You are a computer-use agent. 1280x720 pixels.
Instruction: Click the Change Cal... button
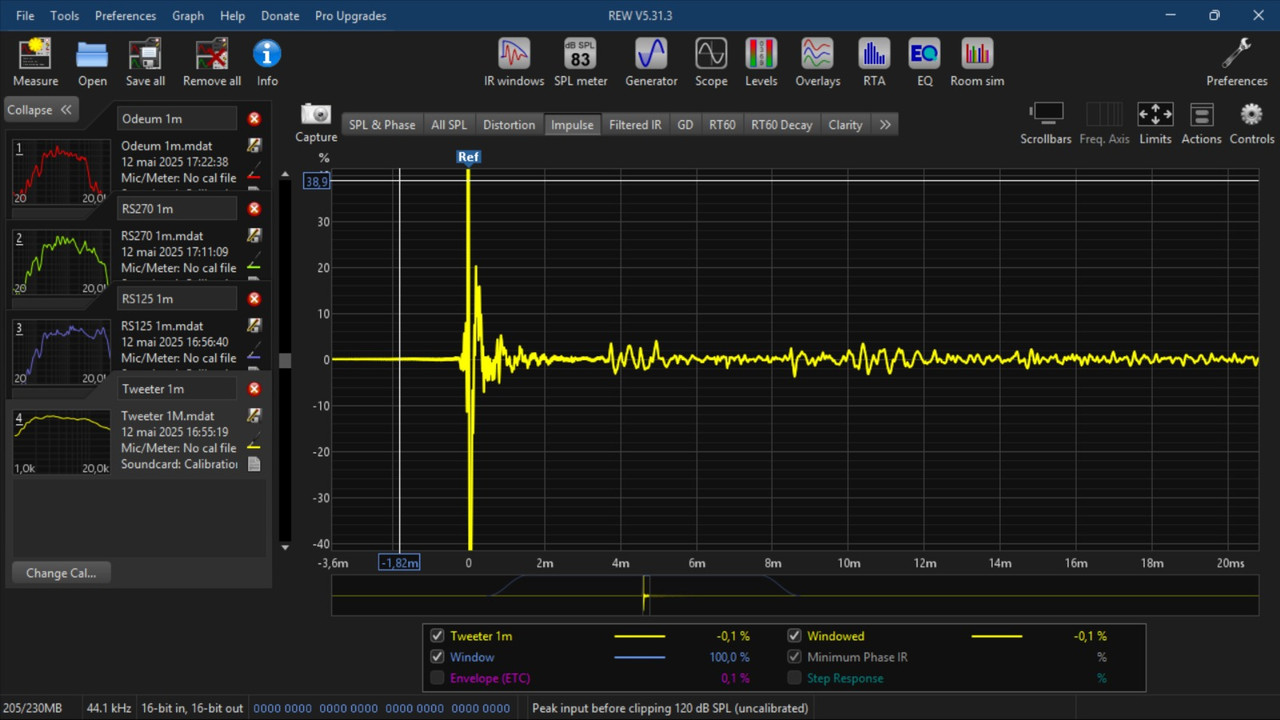[x=61, y=573]
